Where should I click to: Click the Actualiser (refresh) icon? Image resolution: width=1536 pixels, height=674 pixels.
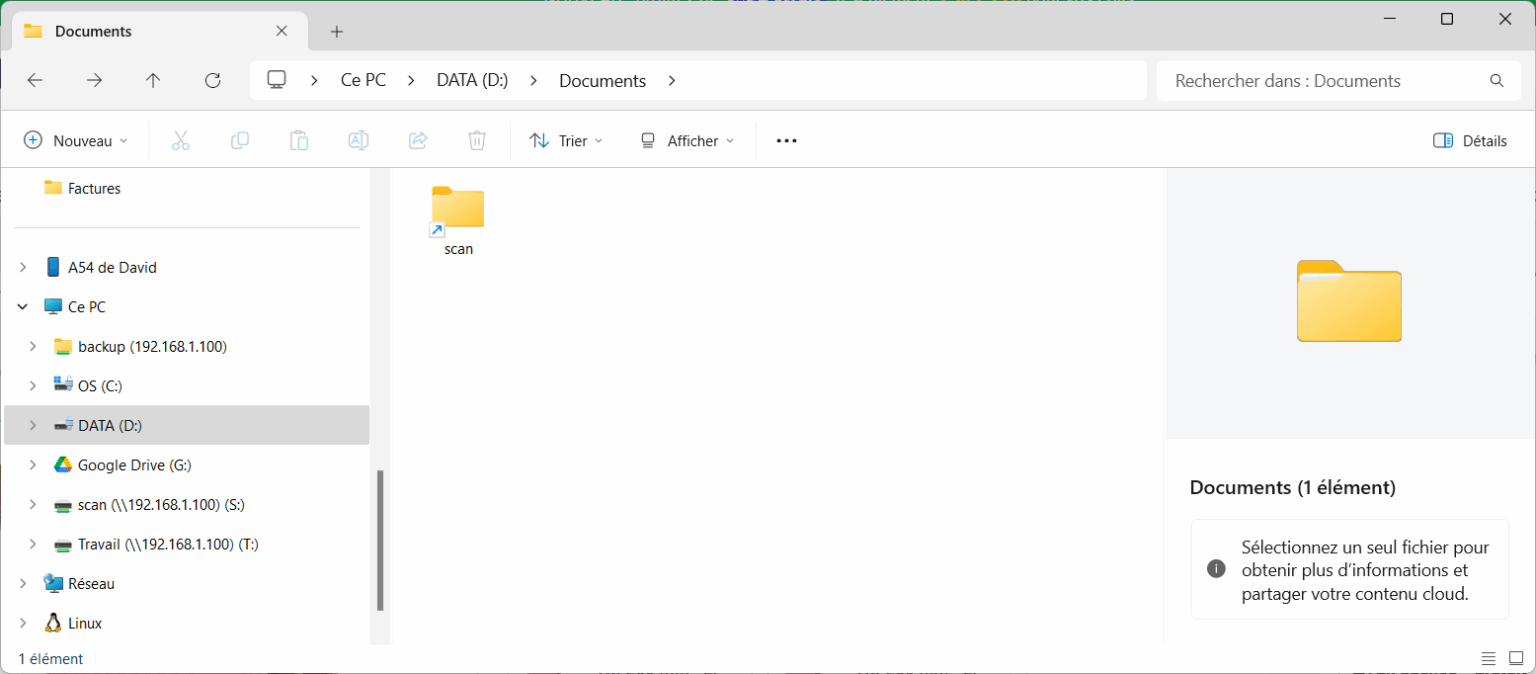coord(213,80)
